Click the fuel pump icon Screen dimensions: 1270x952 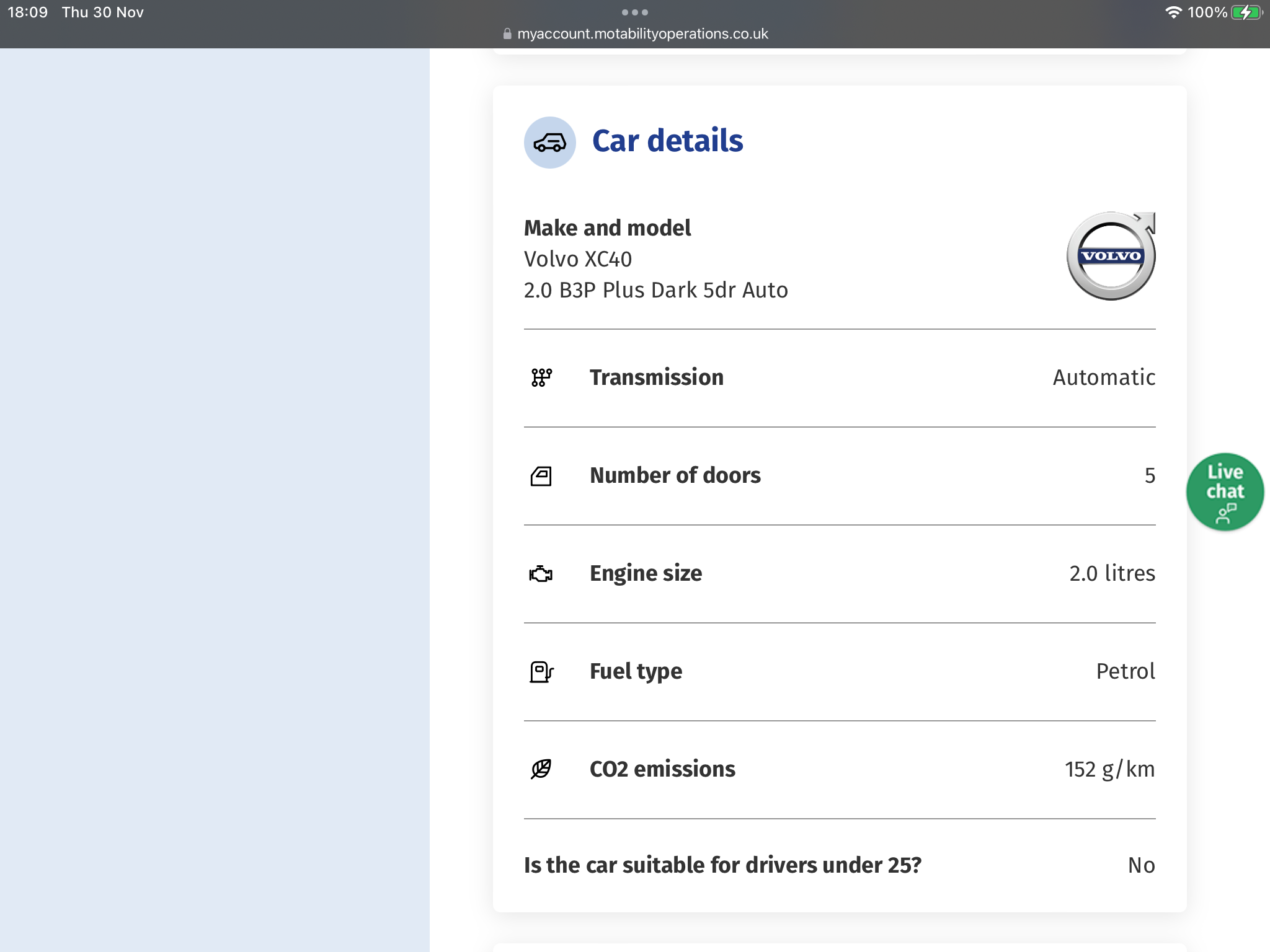coord(541,671)
